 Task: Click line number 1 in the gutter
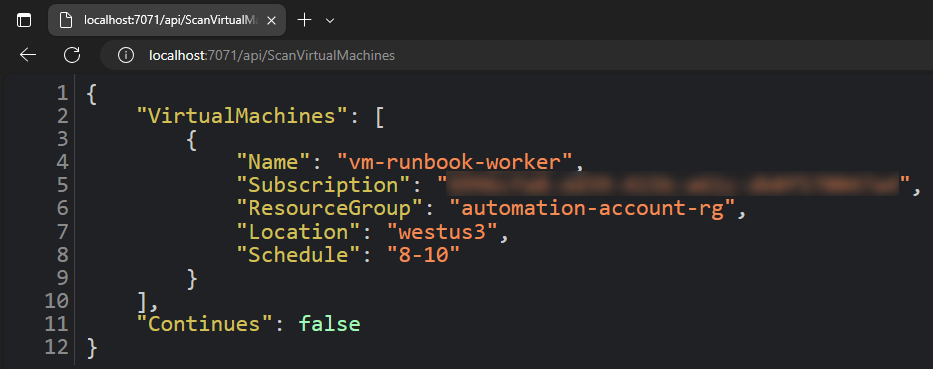pyautogui.click(x=62, y=93)
